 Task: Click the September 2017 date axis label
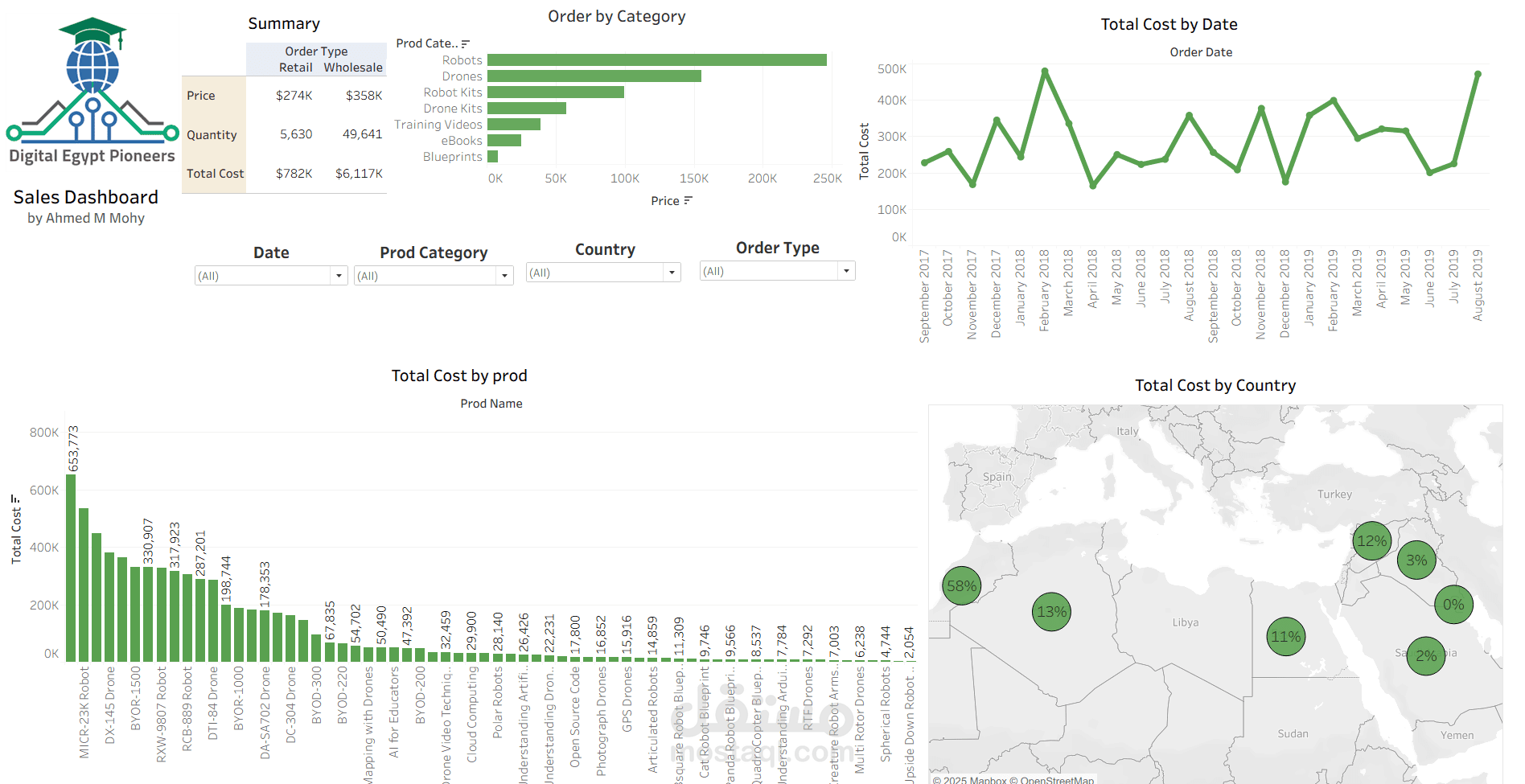tap(924, 296)
